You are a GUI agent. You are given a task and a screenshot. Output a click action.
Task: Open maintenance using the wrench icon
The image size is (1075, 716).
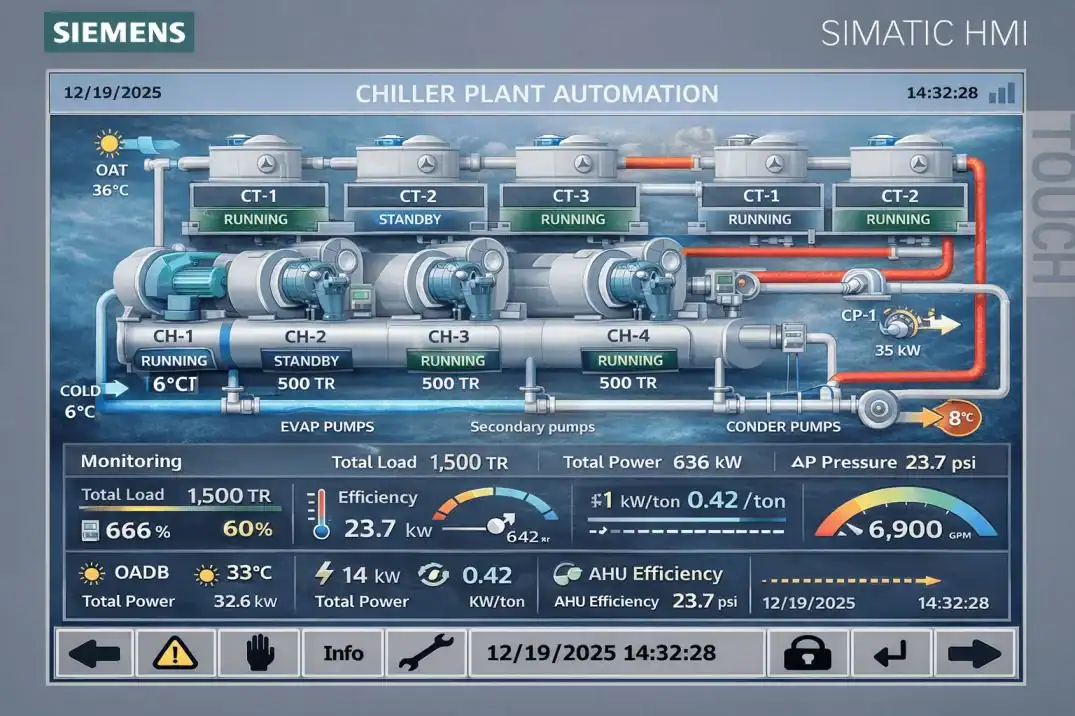point(426,652)
